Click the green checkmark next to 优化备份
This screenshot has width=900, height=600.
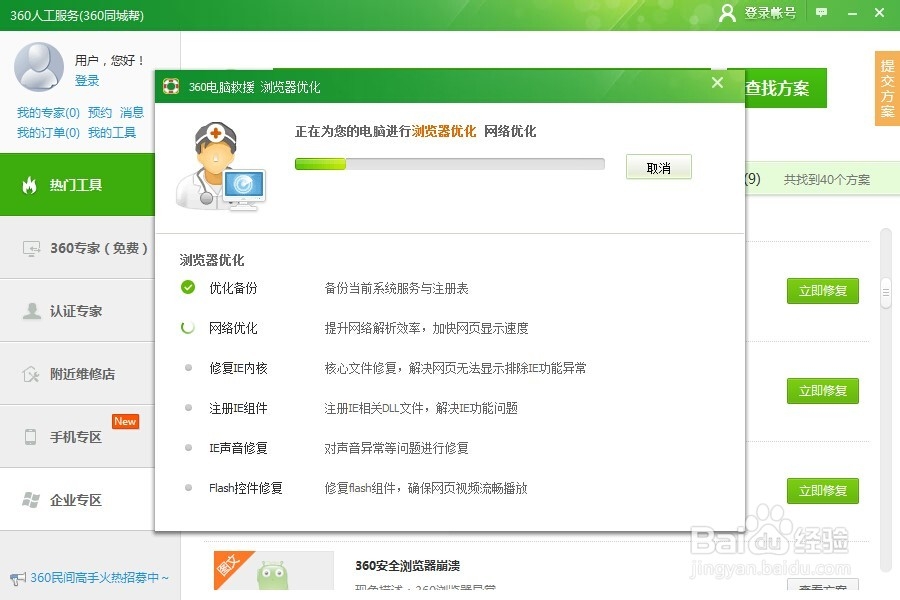[x=188, y=287]
